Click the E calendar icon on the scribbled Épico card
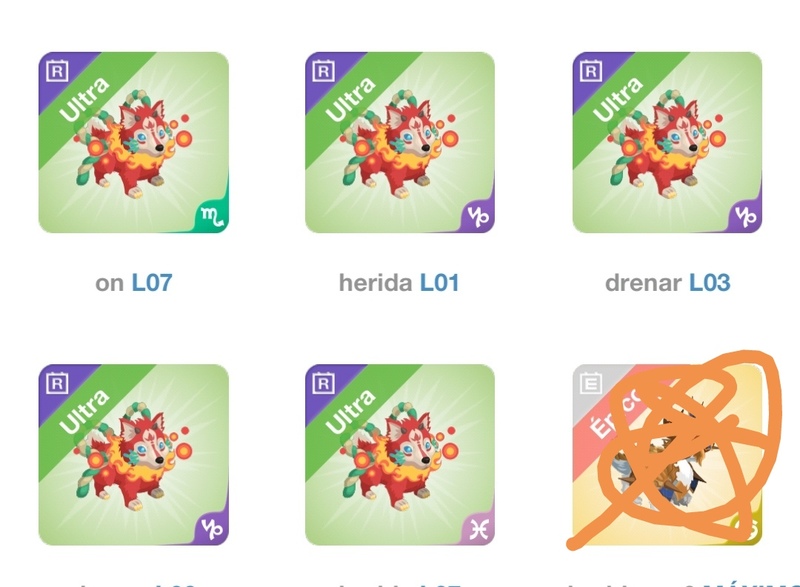Image resolution: width=800 pixels, height=587 pixels. point(591,383)
